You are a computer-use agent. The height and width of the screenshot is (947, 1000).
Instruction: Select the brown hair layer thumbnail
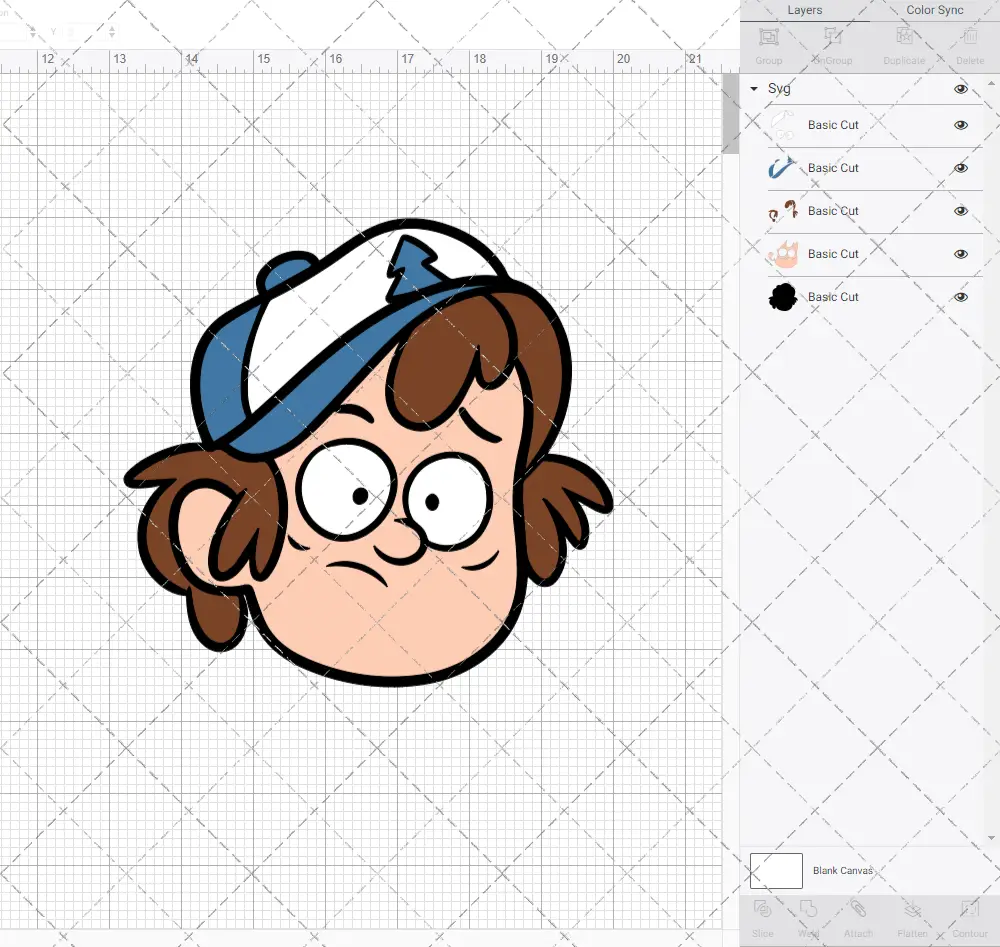[x=783, y=211]
